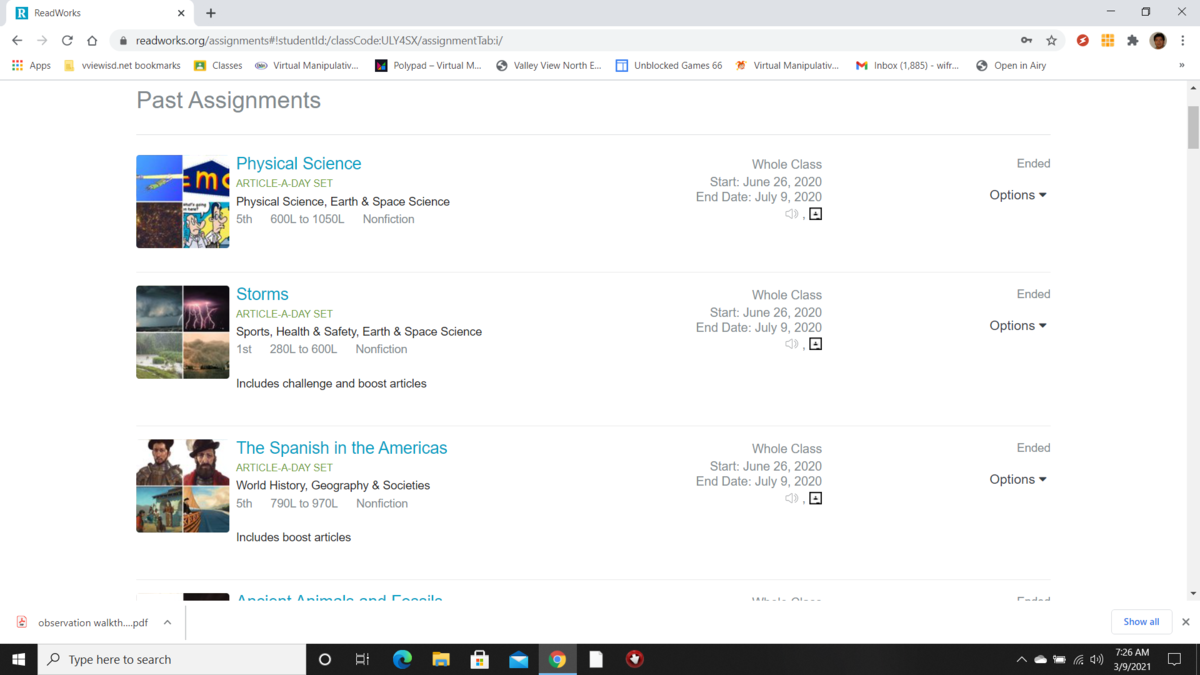
Task: Click Windows taskbar search box
Action: tap(172, 659)
